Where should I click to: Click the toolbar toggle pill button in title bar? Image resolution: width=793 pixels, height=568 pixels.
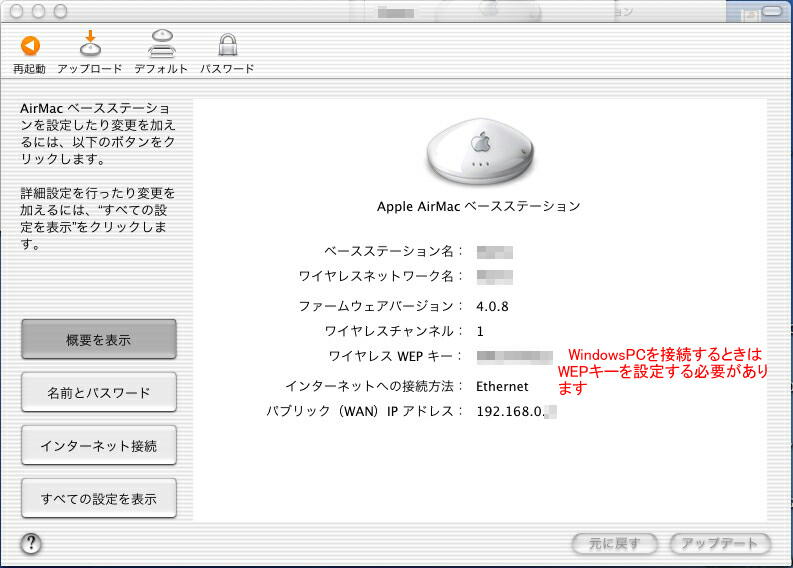point(772,11)
